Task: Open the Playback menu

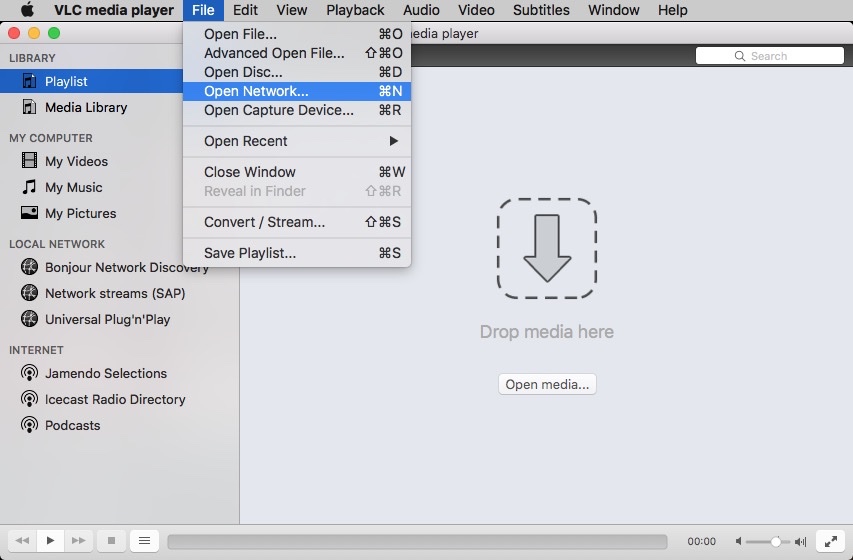Action: (355, 10)
